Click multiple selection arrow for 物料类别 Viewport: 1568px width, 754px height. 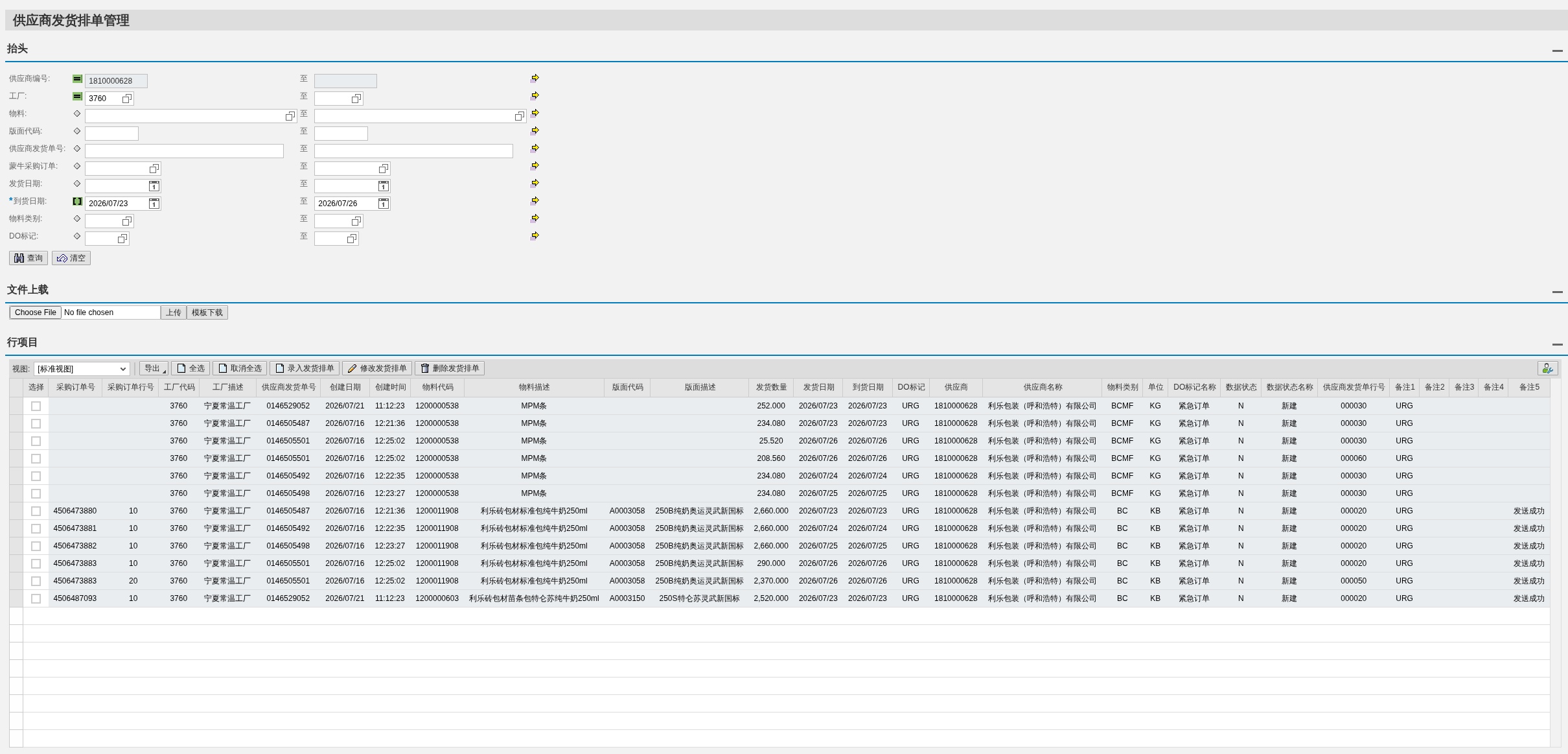click(x=535, y=218)
